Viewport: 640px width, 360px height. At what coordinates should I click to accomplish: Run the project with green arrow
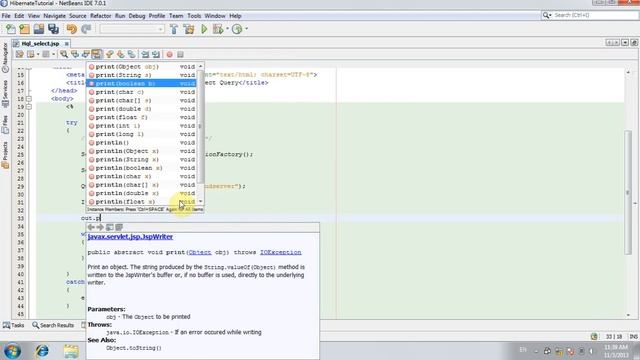pyautogui.click(x=204, y=29)
